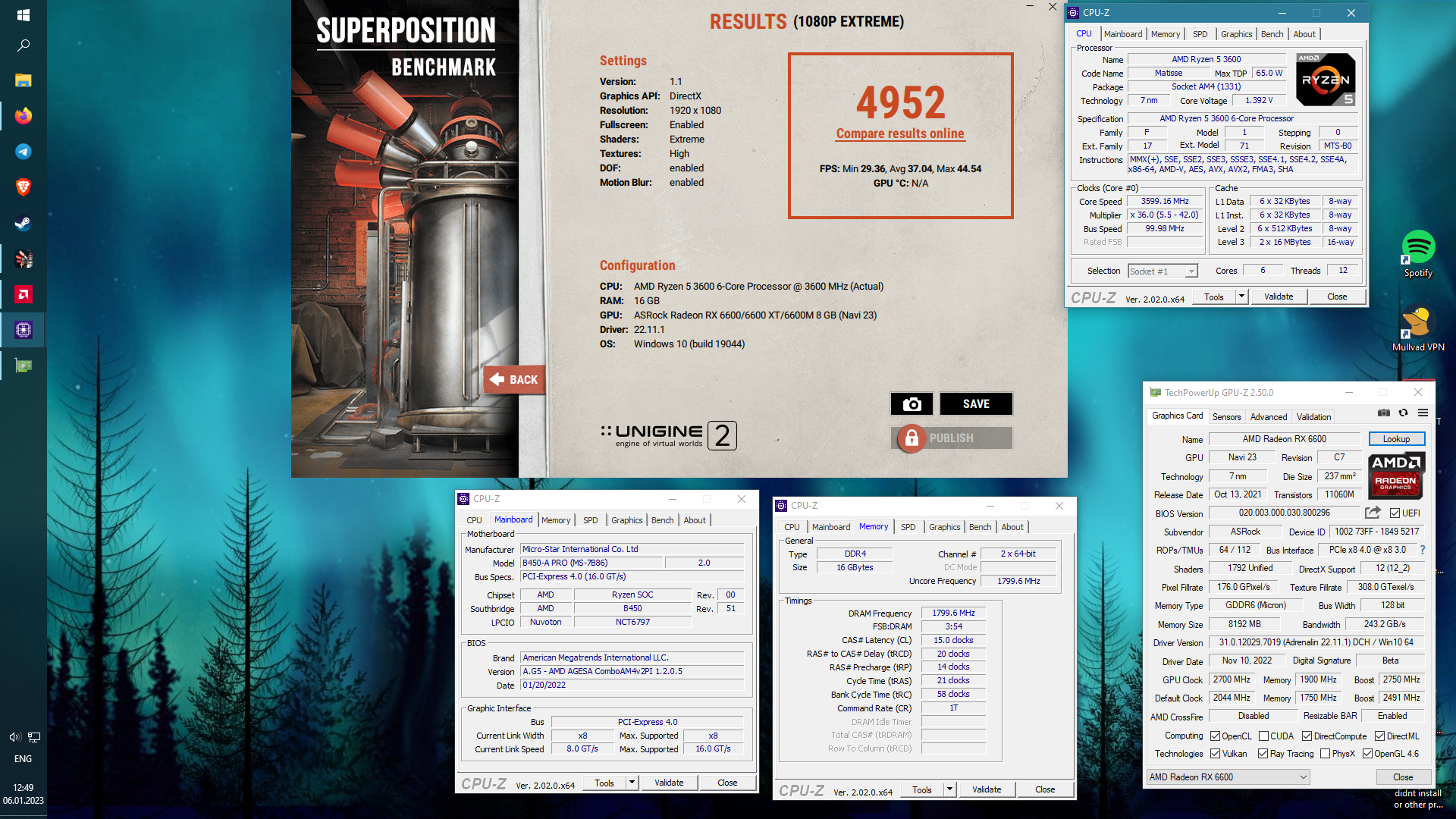
Task: Click SAVE button in Superposition
Action: point(976,404)
